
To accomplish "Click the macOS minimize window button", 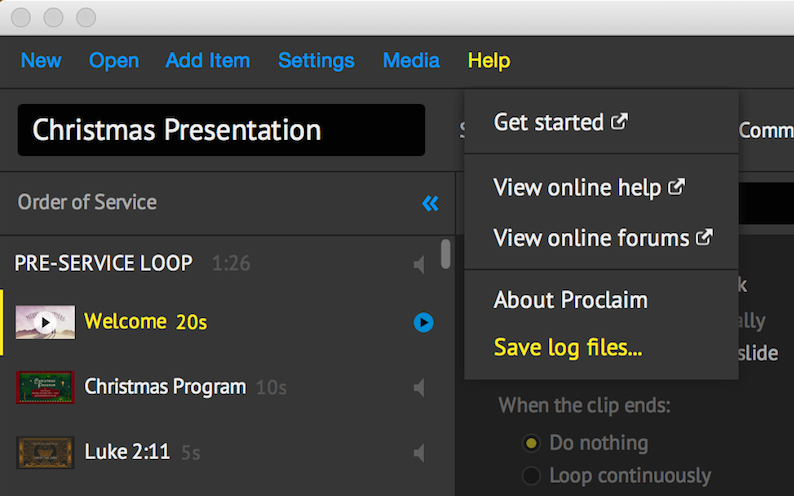I will point(53,17).
